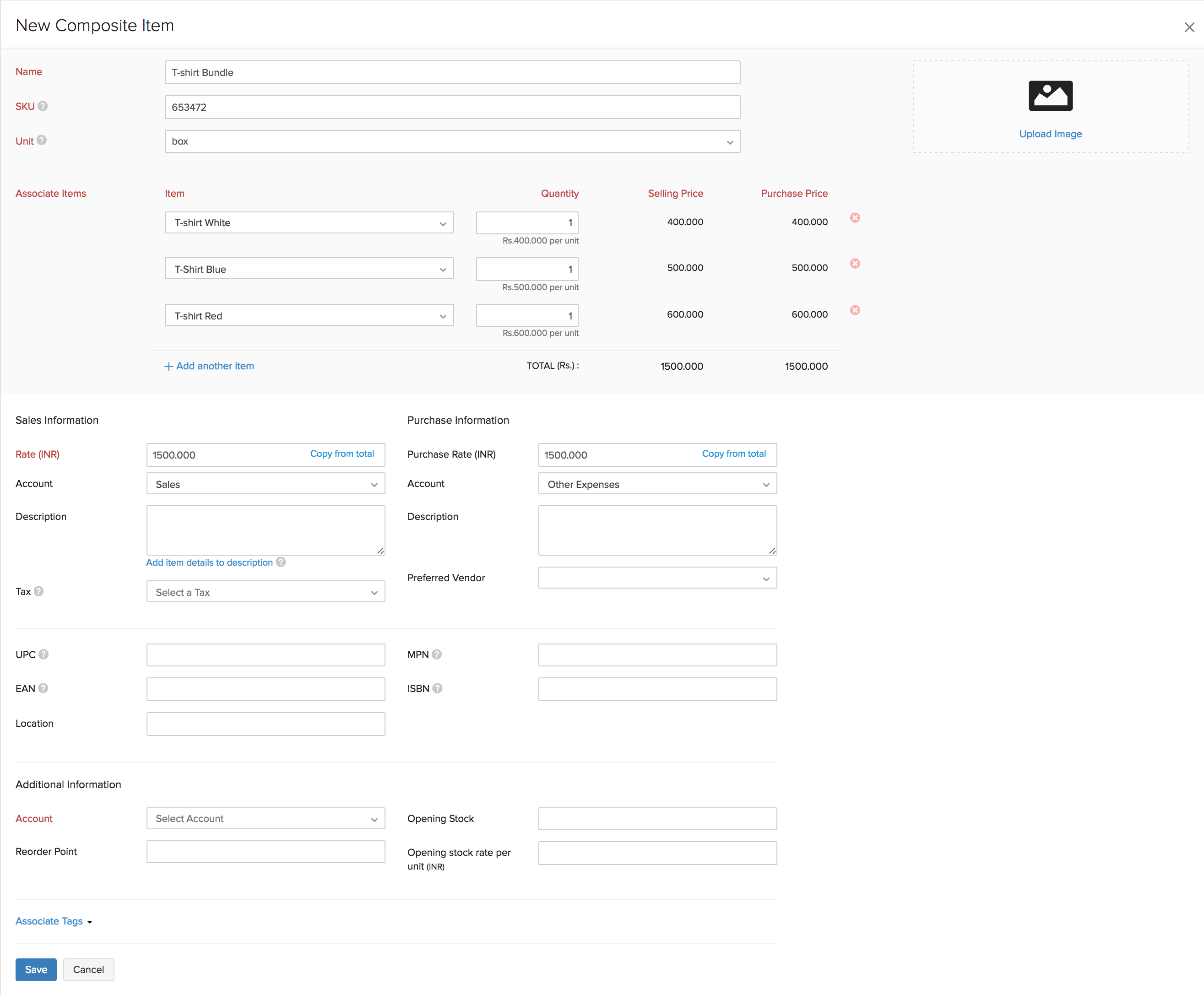This screenshot has width=1204, height=995.
Task: Remove the T-Shirt Blue line item
Action: [855, 264]
